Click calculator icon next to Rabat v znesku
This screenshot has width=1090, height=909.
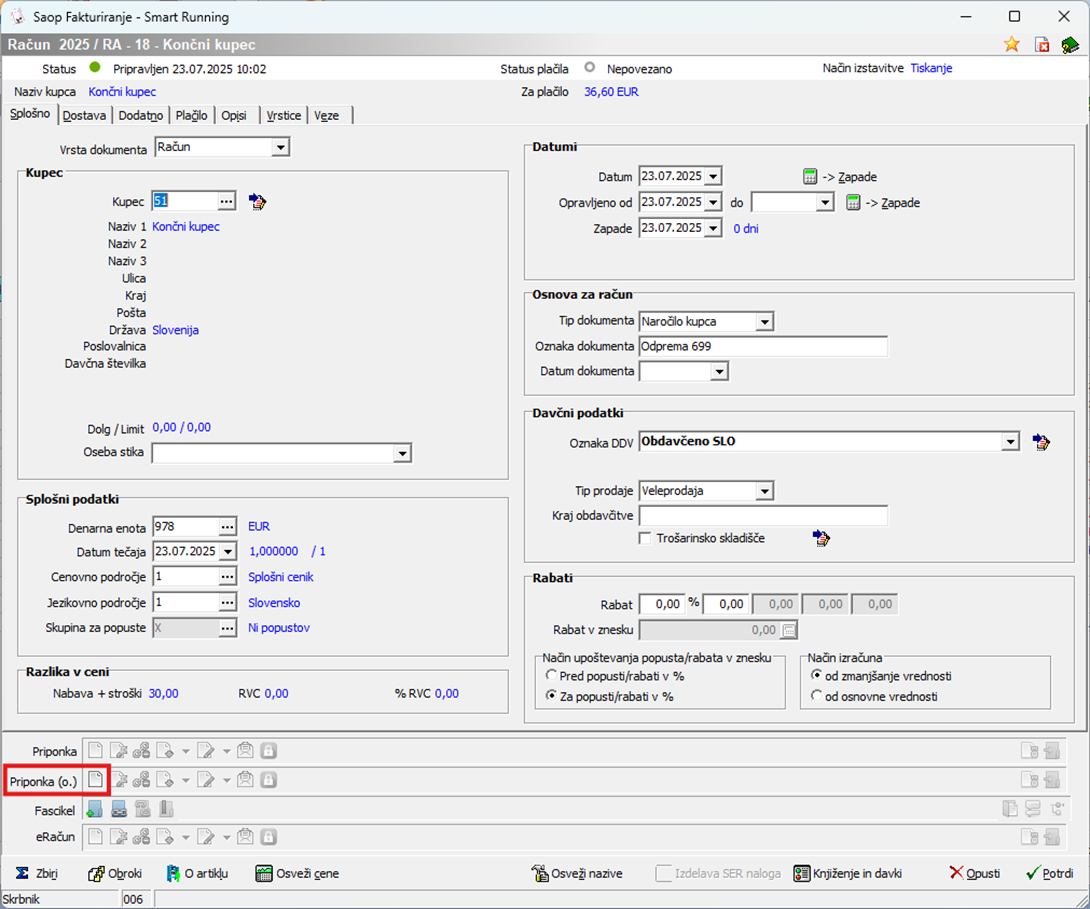pyautogui.click(x=789, y=630)
